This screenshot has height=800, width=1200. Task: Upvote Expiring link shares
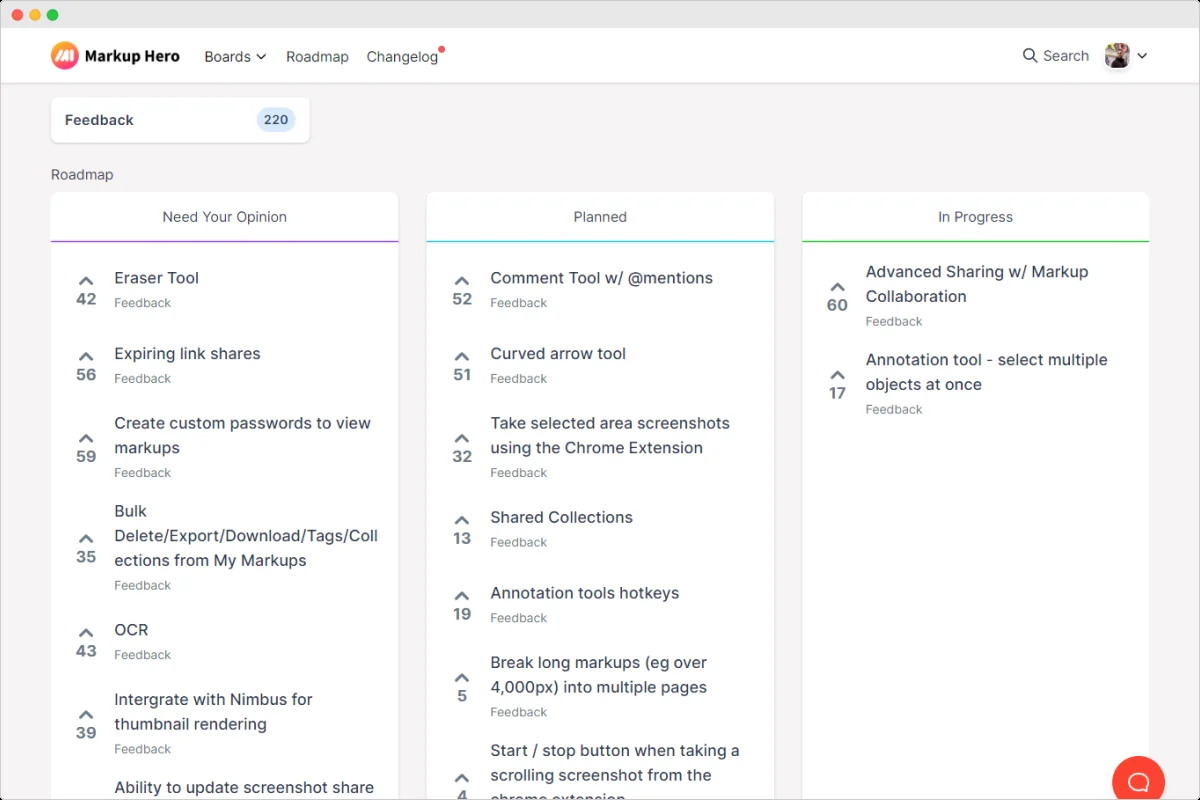[86, 366]
